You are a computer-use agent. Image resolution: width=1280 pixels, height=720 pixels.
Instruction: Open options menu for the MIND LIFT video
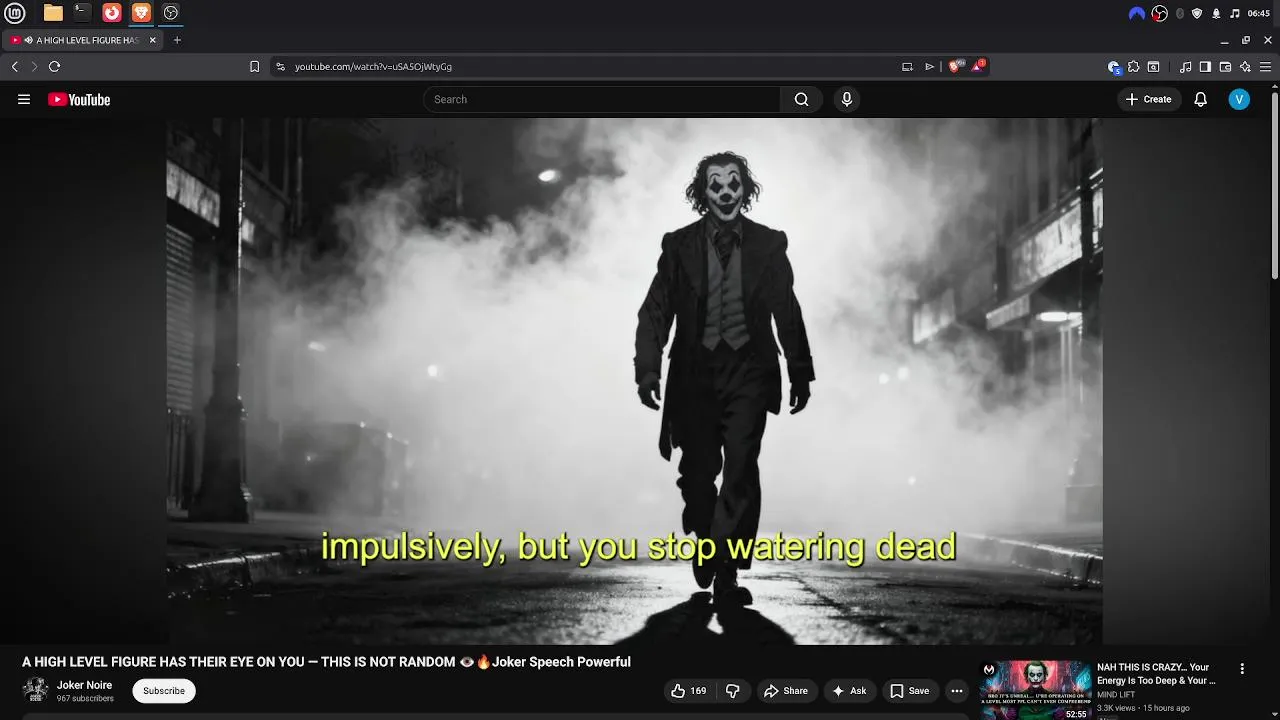(x=1242, y=669)
